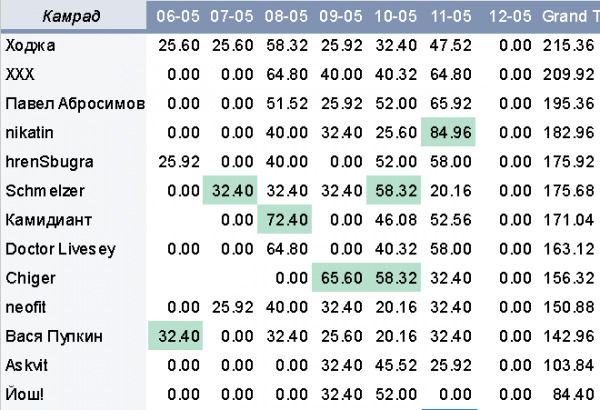Select the 08-05 column header
Image resolution: width=600 pixels, height=410 pixels.
click(286, 16)
